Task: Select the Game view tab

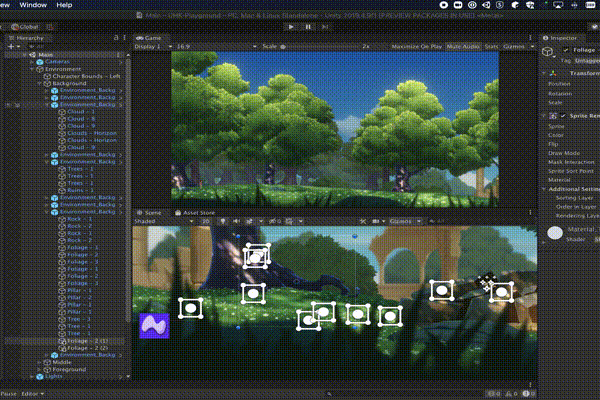Action: (x=149, y=38)
